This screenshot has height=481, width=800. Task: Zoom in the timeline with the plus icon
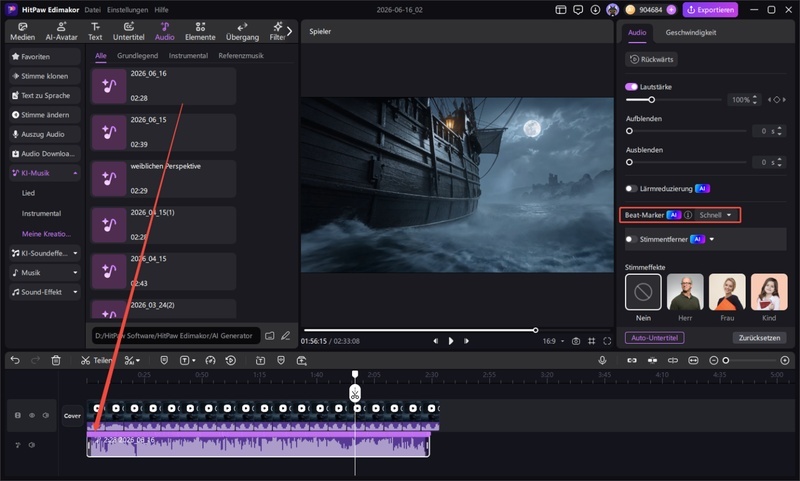pos(785,360)
